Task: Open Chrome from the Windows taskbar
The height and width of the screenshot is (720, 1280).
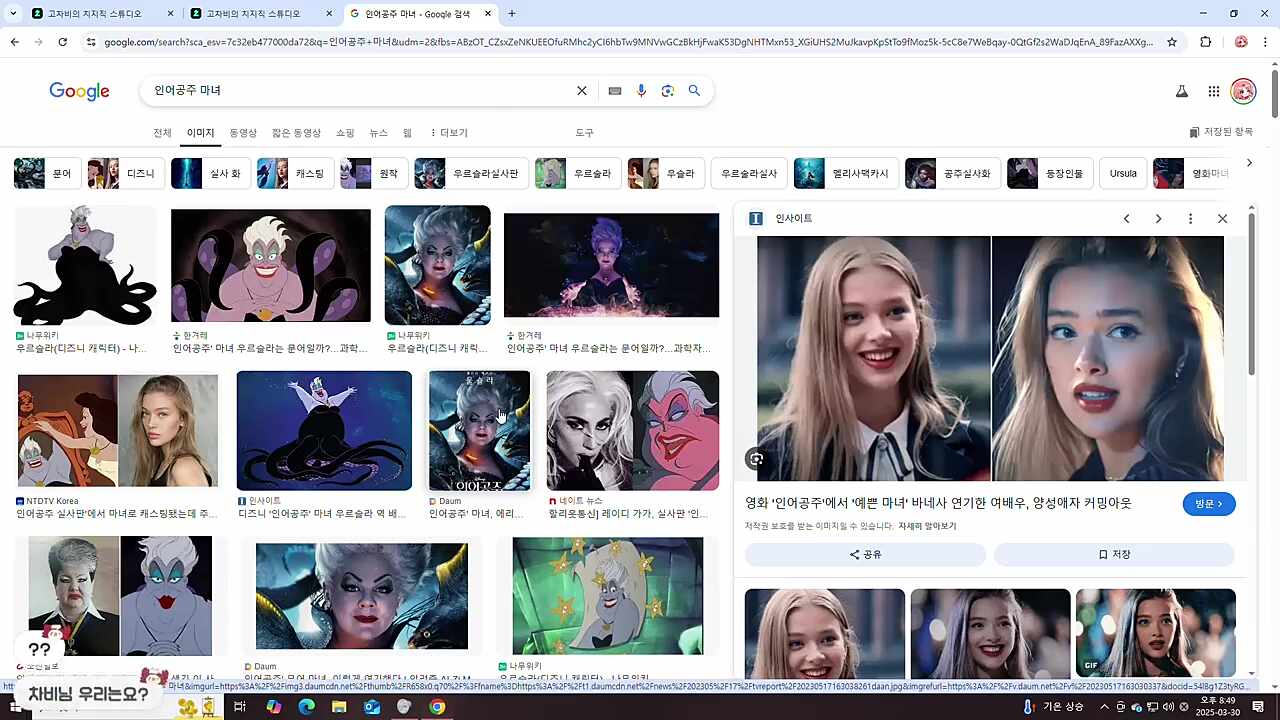Action: 437,707
